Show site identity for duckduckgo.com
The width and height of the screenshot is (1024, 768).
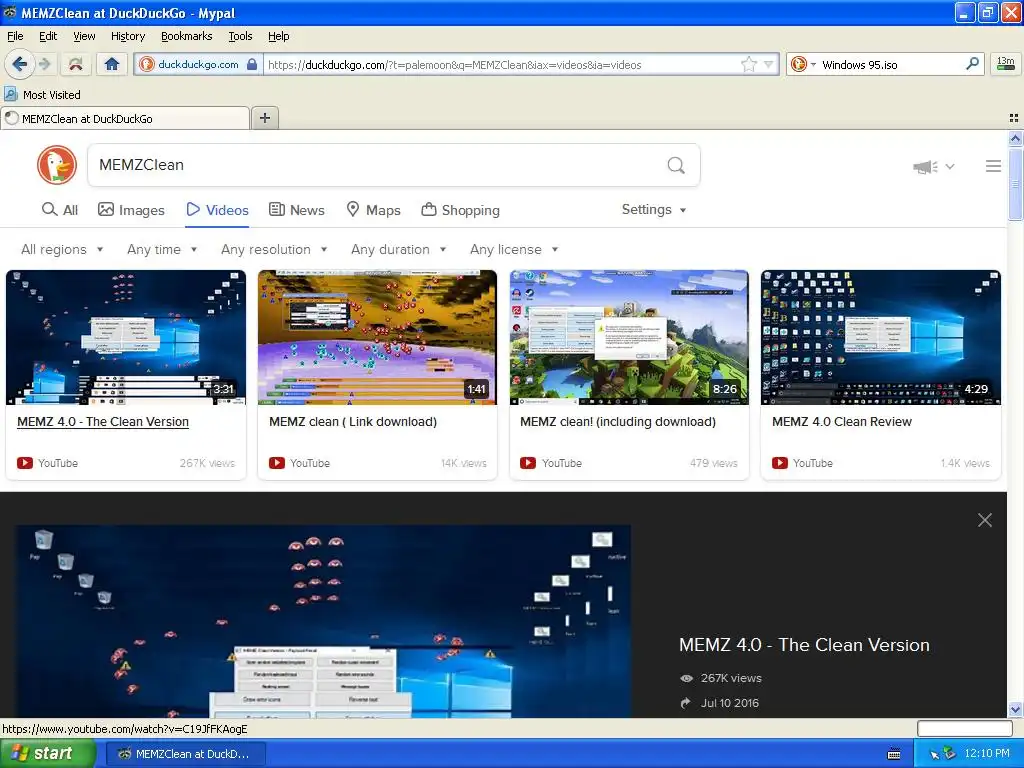tap(199, 64)
